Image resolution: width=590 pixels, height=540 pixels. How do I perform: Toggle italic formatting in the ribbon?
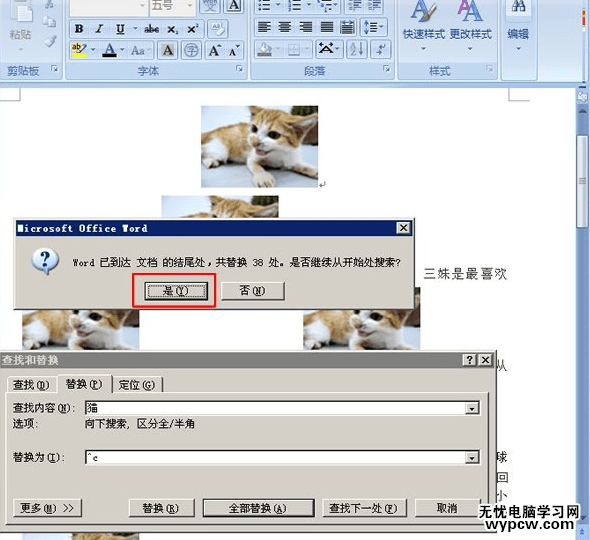99,29
